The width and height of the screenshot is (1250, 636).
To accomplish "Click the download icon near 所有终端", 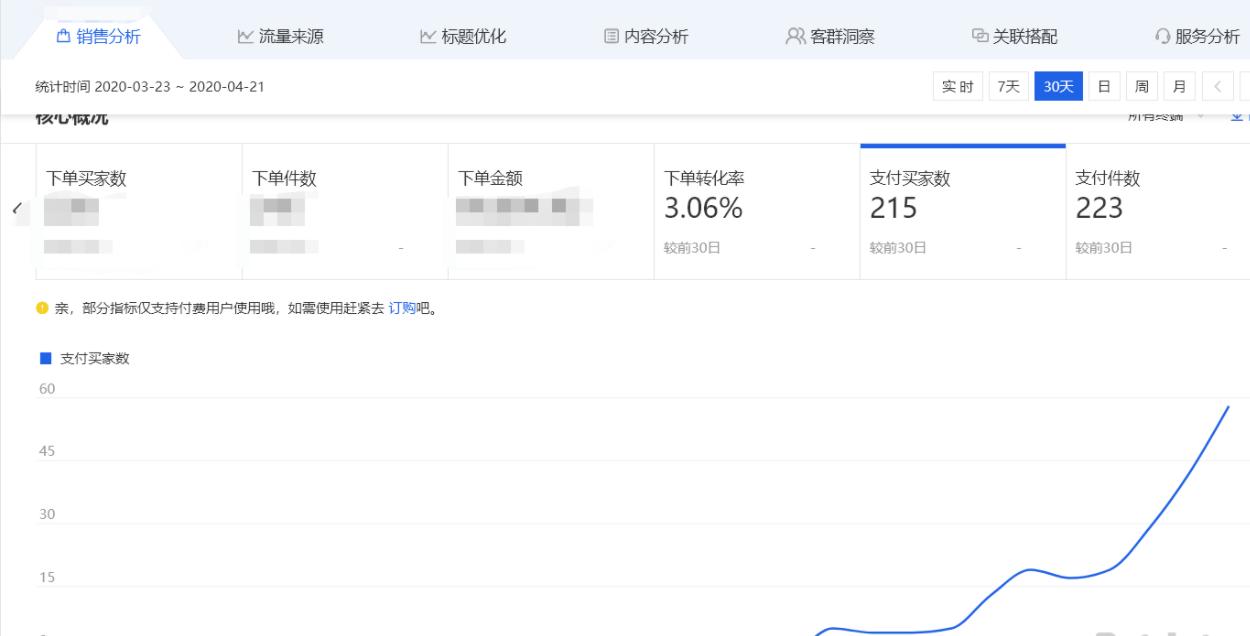I will 1237,117.
